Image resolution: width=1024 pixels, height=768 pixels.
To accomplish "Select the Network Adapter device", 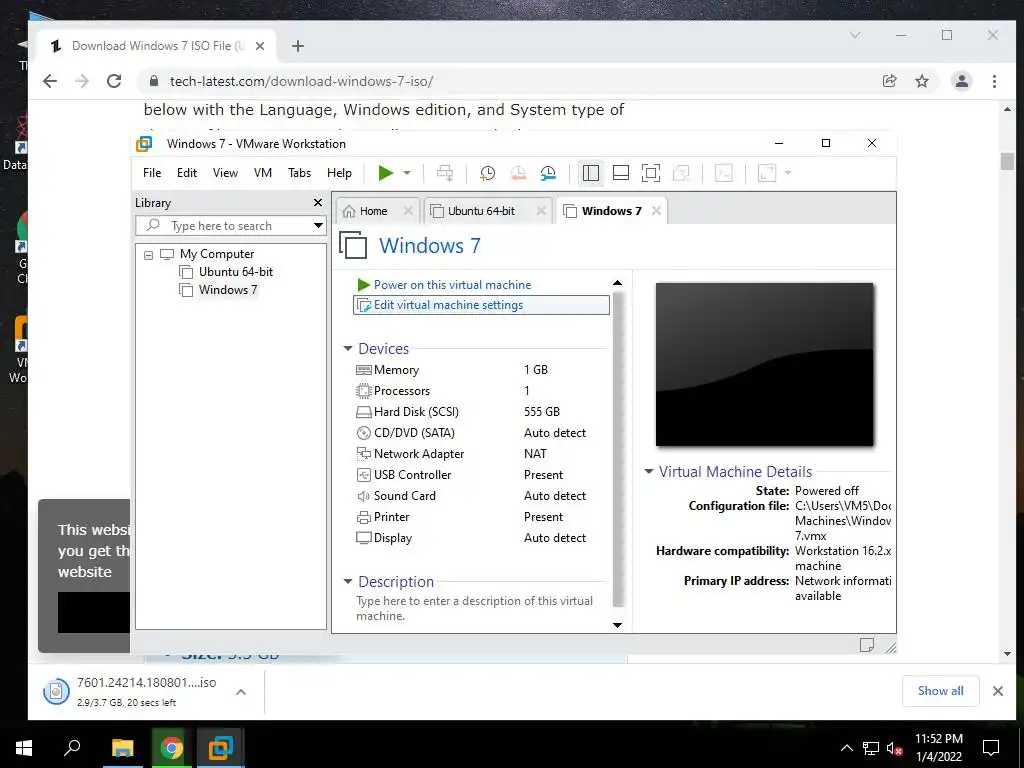I will click(481, 454).
